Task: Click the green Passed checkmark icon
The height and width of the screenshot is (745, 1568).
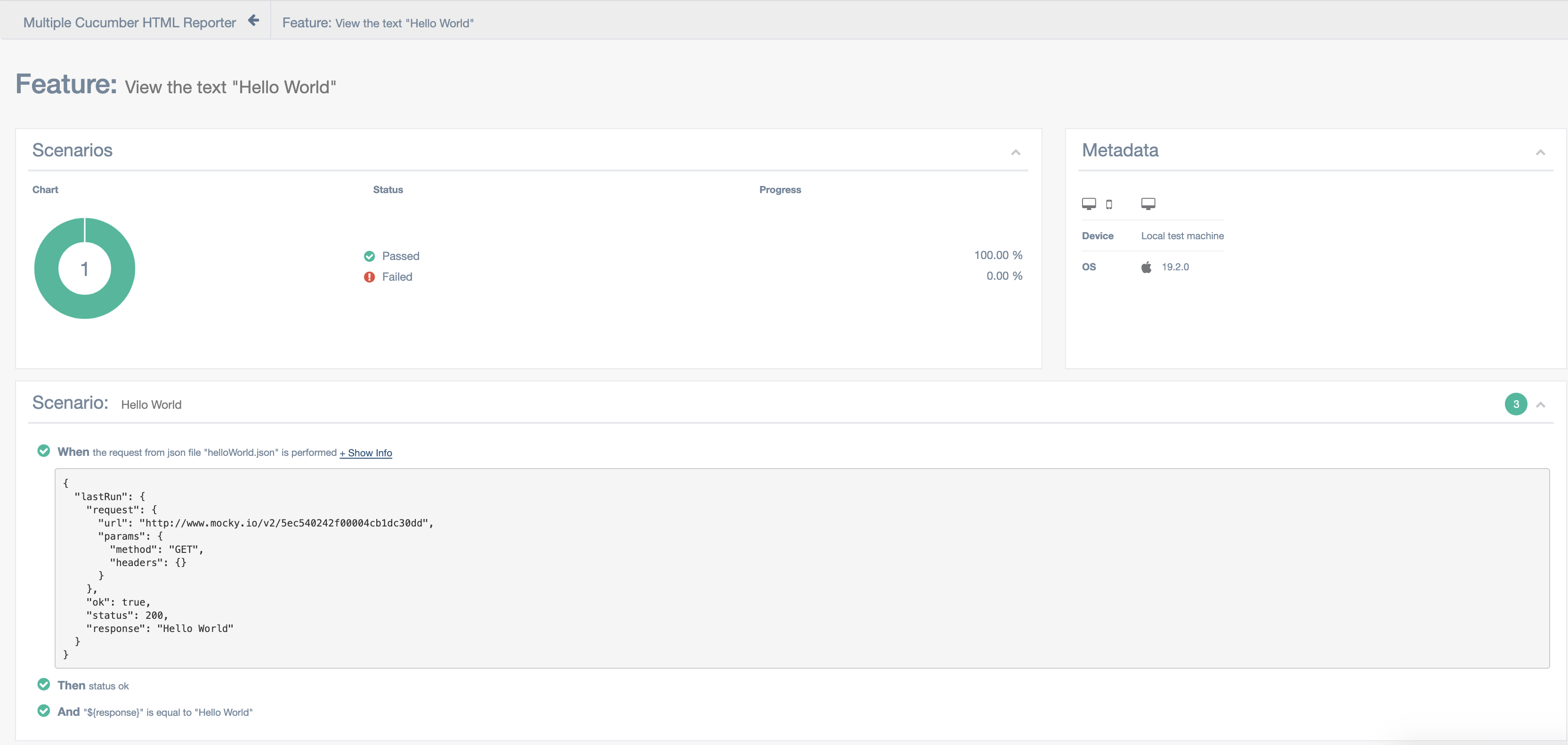Action: [370, 256]
